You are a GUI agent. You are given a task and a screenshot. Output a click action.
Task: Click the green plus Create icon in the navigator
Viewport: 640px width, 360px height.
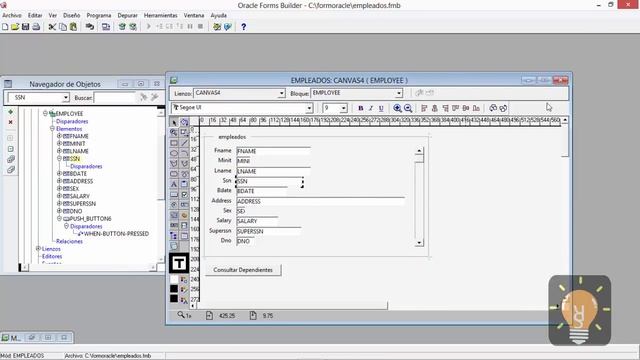pos(11,112)
